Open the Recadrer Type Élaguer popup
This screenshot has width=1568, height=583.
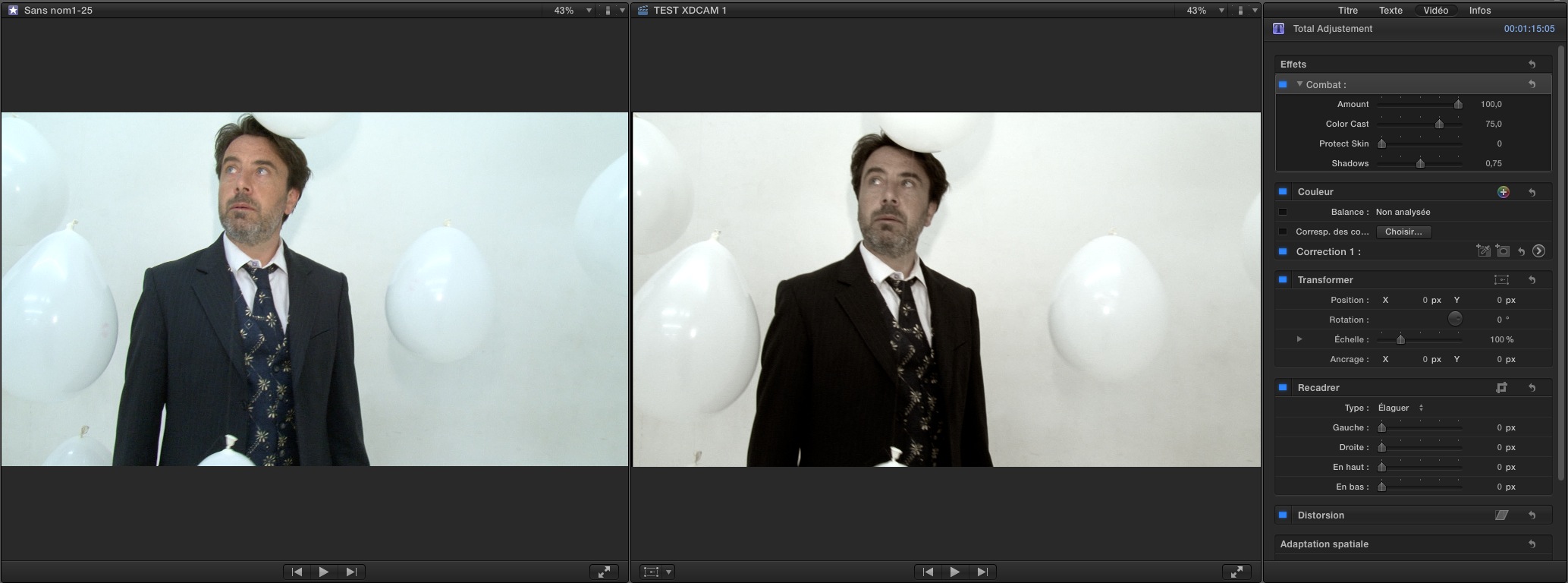click(x=1400, y=408)
